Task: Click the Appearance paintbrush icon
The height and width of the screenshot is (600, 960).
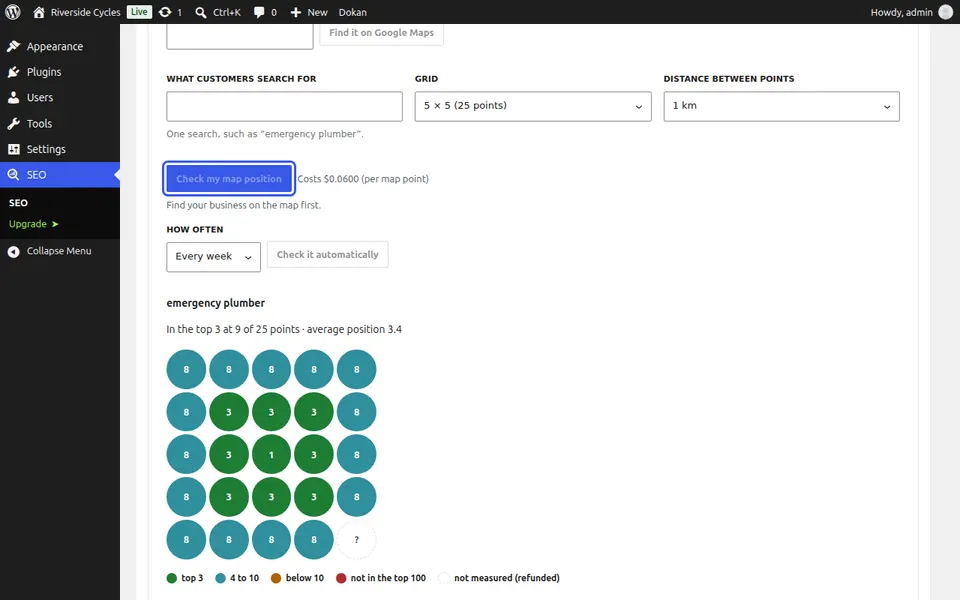Action: point(13,47)
